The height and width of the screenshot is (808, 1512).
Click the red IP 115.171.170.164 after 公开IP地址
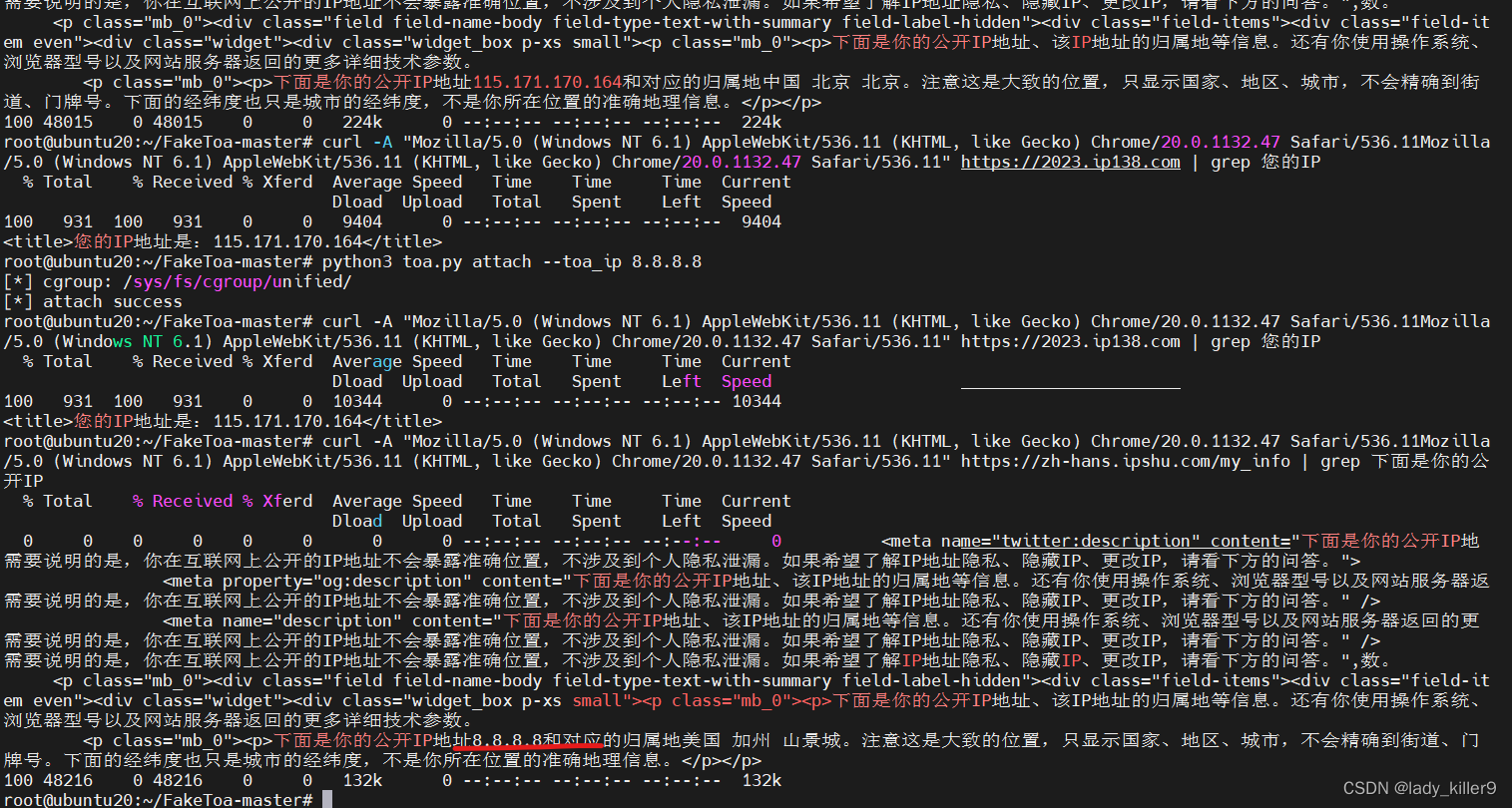click(547, 82)
